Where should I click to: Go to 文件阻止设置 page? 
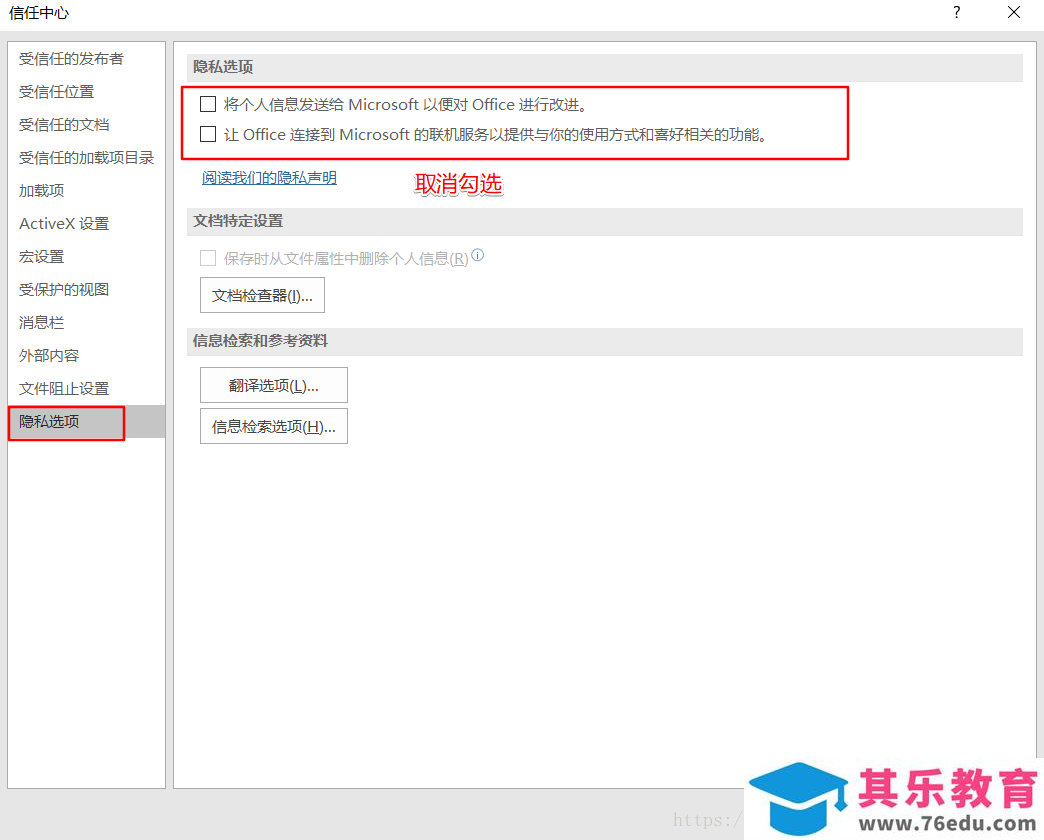click(87, 388)
